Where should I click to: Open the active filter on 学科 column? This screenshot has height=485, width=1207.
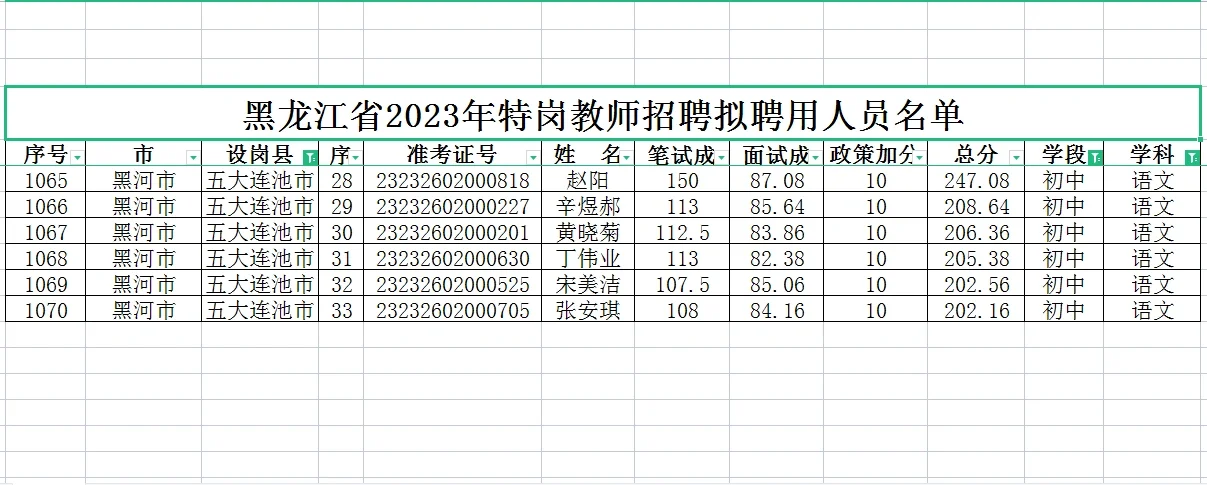click(x=1192, y=157)
